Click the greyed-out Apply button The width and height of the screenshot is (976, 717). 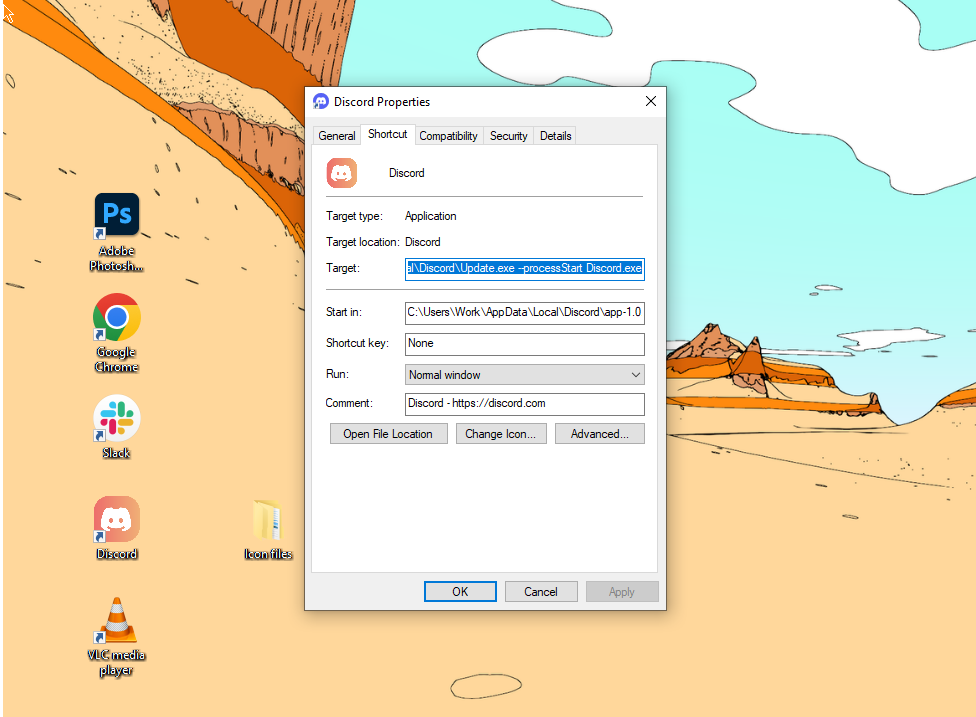tap(622, 591)
